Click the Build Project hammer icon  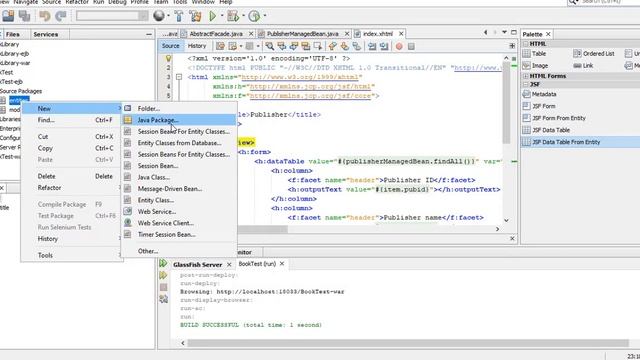point(179,16)
